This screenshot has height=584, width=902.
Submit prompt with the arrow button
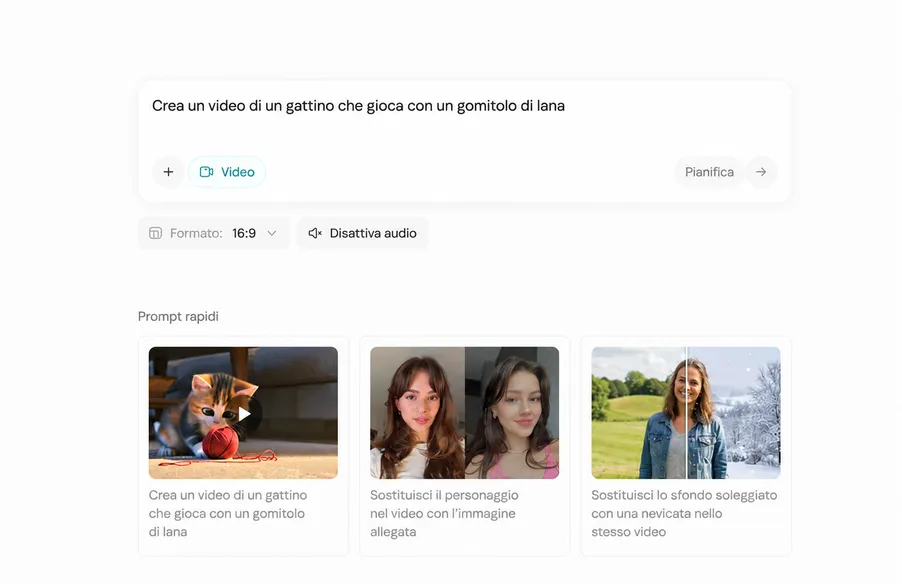(x=761, y=172)
